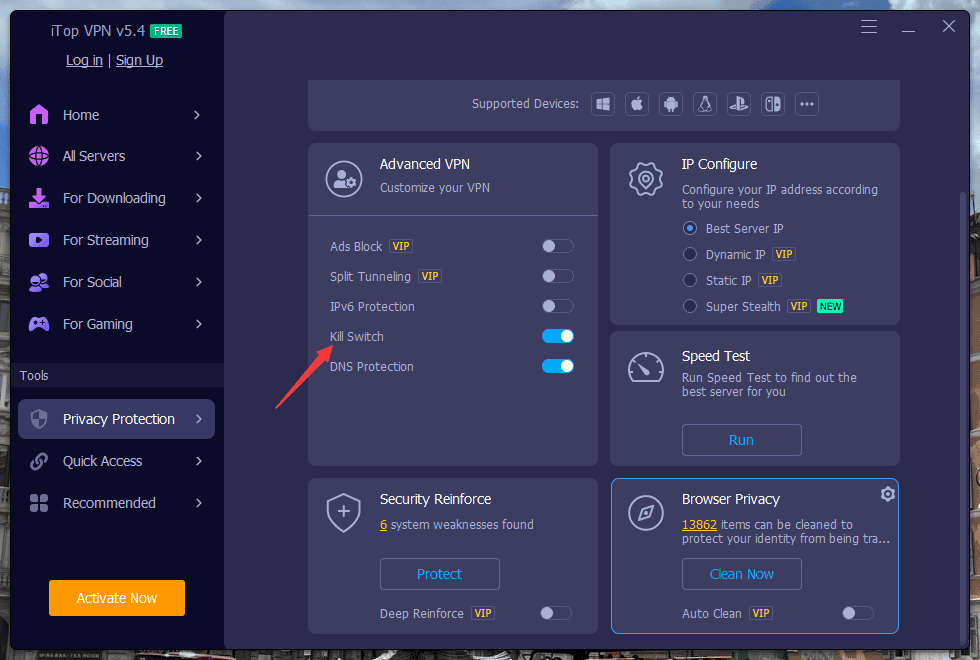The width and height of the screenshot is (980, 660).
Task: Select the Static IP radio button
Action: pos(690,280)
